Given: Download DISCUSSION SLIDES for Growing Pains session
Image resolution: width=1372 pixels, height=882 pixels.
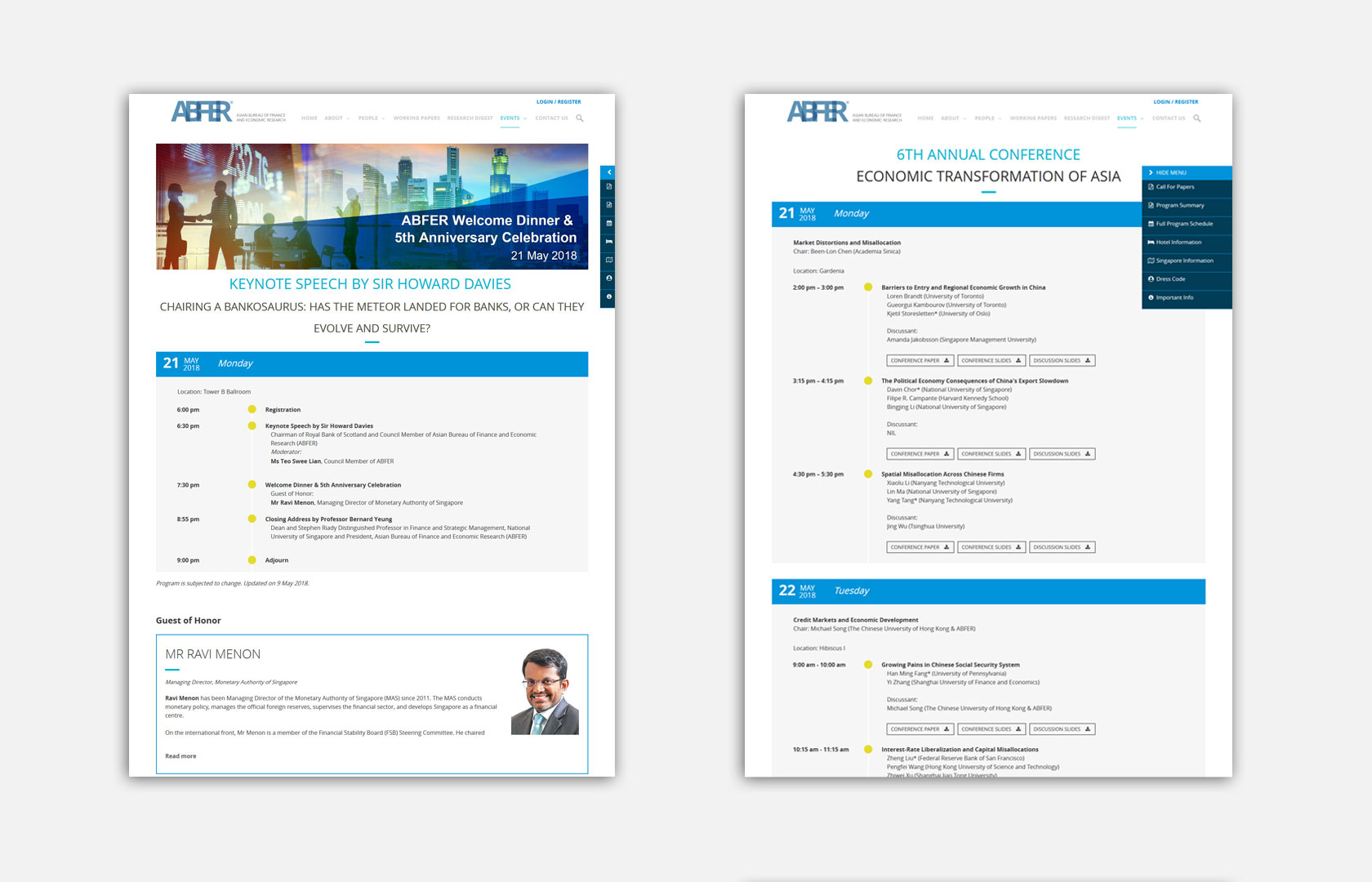Looking at the screenshot, I should click(1062, 729).
